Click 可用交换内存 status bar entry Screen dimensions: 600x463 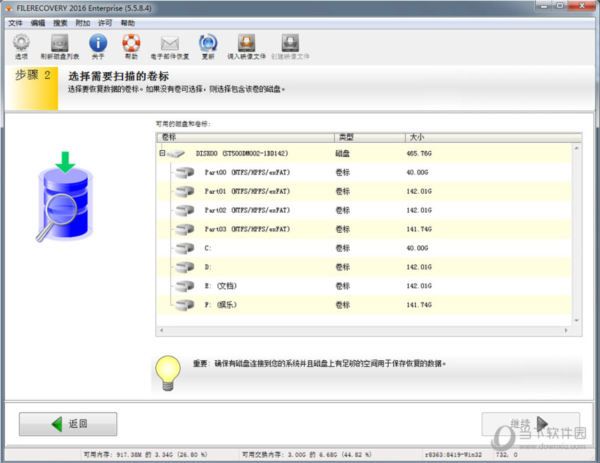(307, 455)
